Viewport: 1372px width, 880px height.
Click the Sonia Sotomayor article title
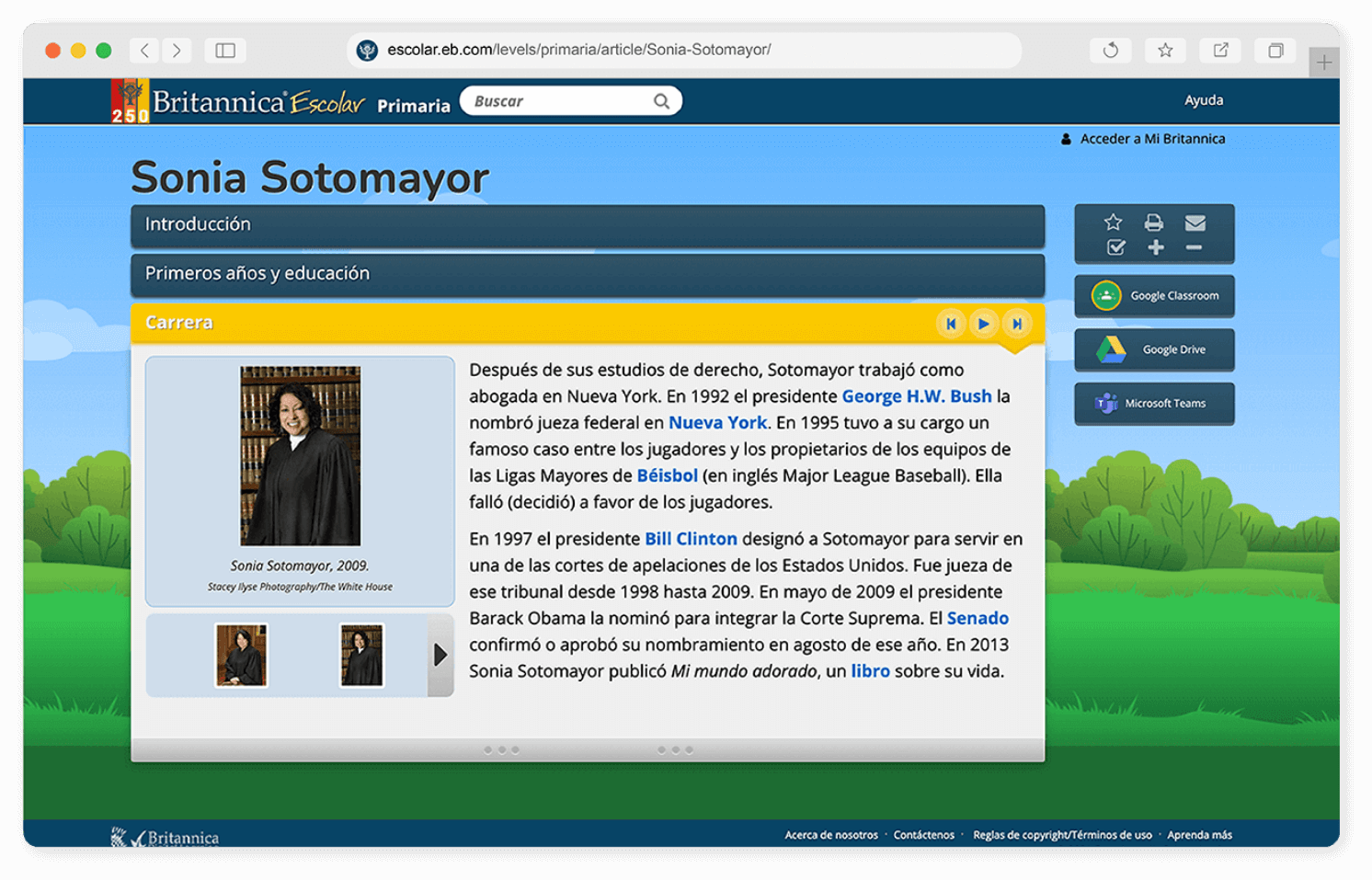[x=310, y=177]
